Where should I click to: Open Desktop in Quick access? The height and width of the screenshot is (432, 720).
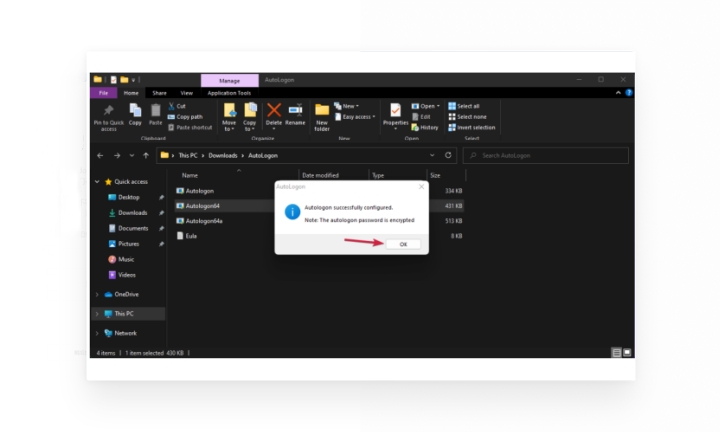[129, 197]
